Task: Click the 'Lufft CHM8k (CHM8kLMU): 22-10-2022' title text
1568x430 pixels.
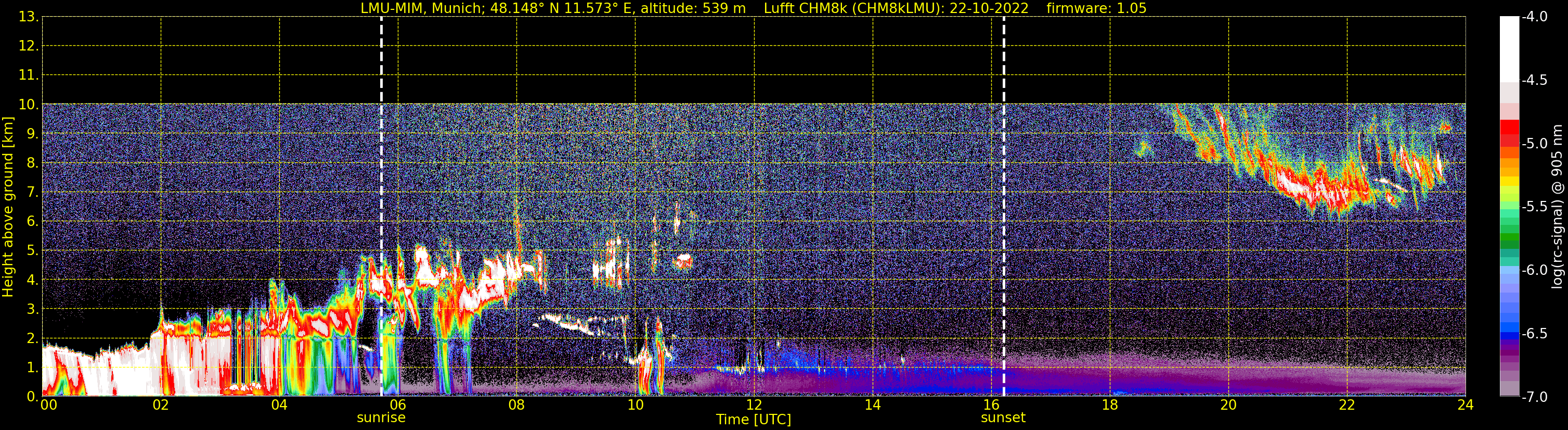Action: click(x=896, y=8)
